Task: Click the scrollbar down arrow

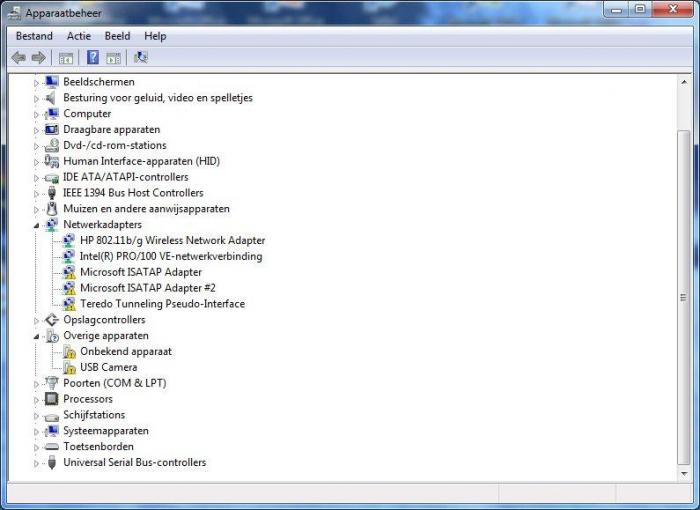Action: [x=684, y=473]
